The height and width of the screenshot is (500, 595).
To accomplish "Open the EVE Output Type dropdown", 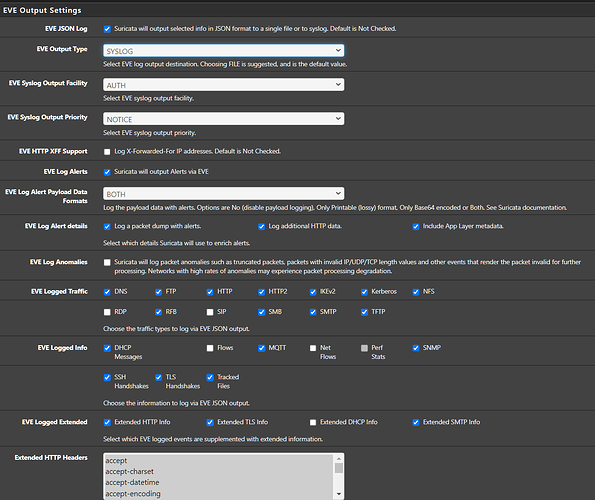I will tap(224, 50).
